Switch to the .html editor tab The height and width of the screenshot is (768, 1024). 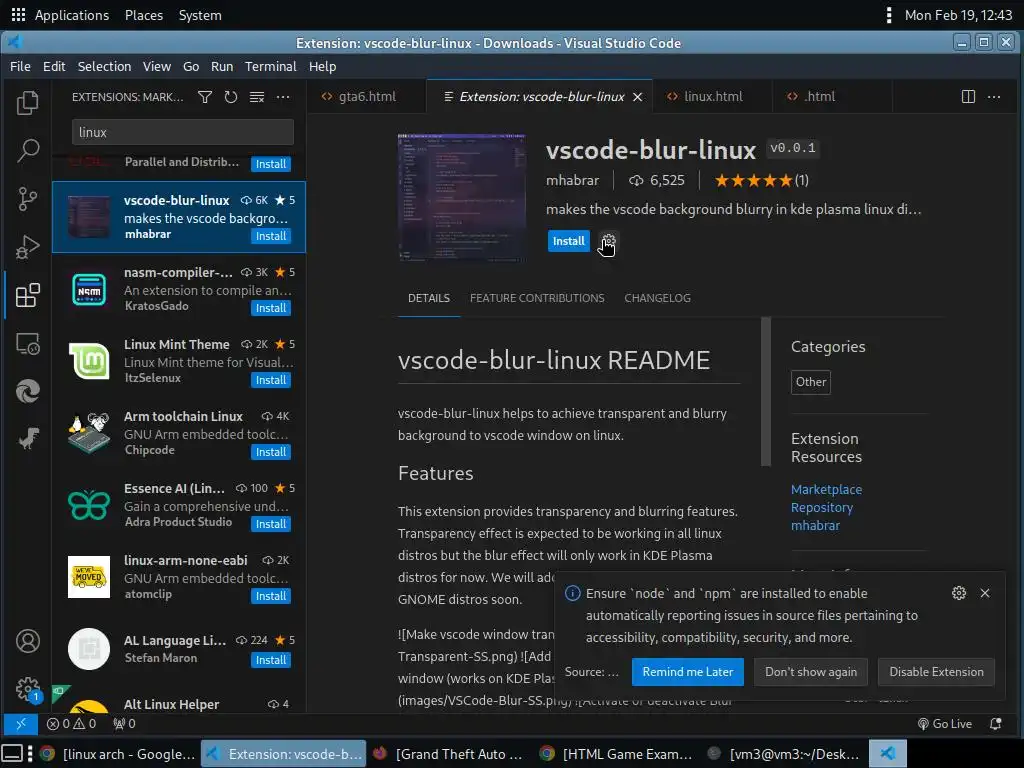click(x=820, y=97)
